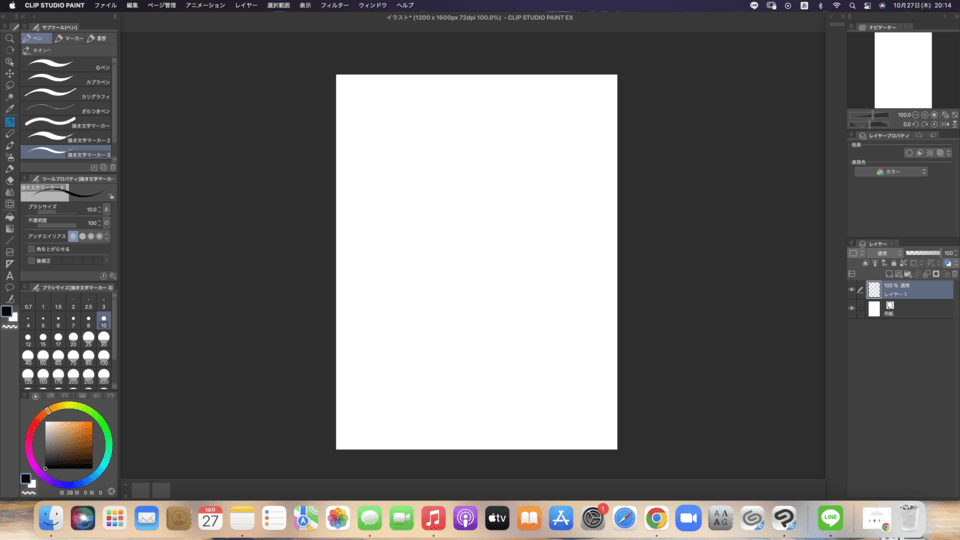The image size is (960, 540).
Task: Select the Gradient tool
Action: coord(10,228)
